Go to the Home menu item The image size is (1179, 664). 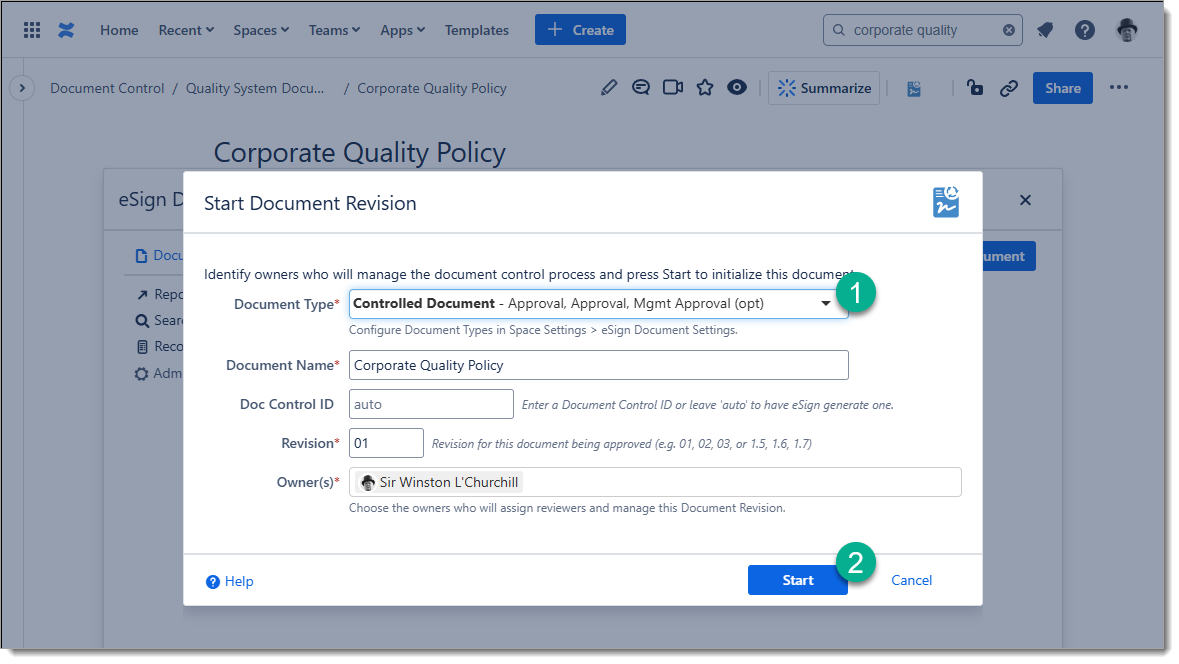[x=119, y=30]
